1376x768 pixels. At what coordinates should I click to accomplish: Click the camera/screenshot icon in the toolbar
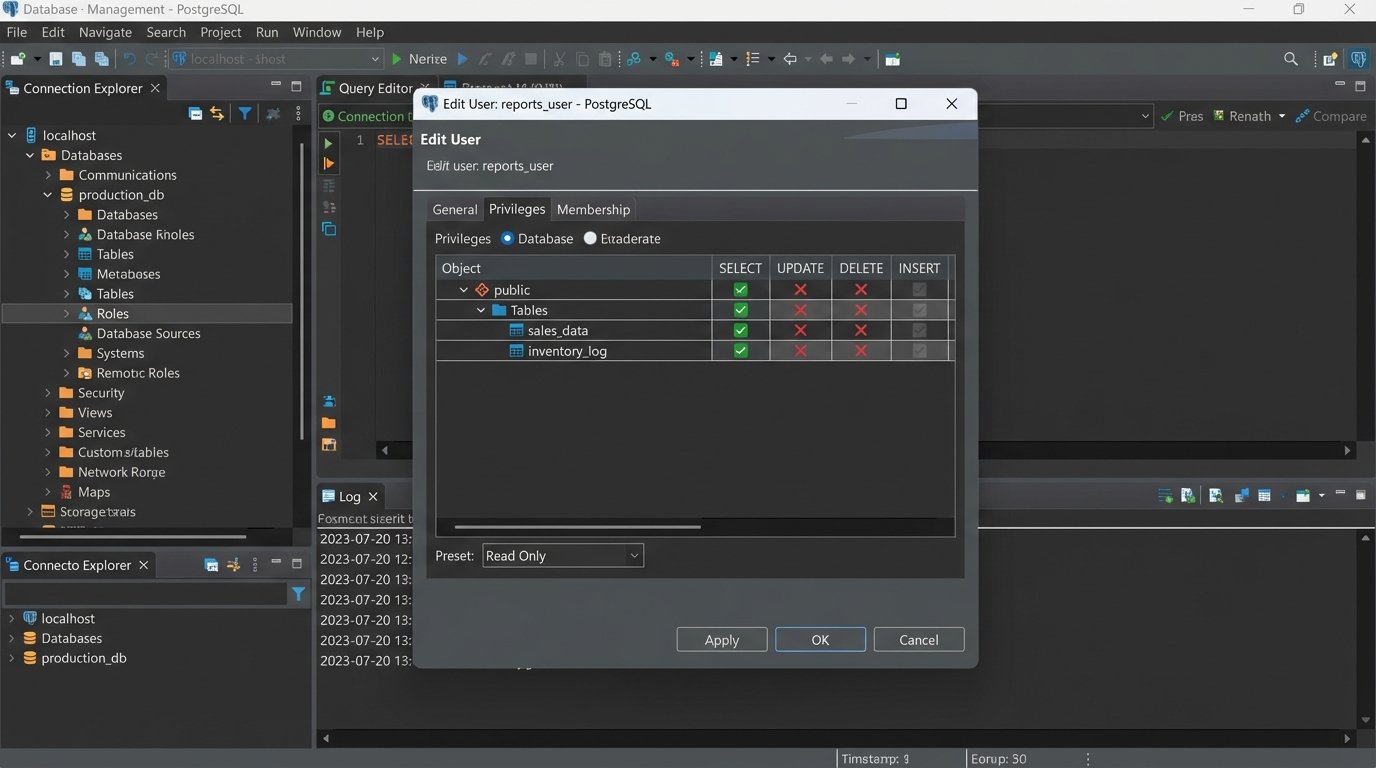click(x=892, y=59)
